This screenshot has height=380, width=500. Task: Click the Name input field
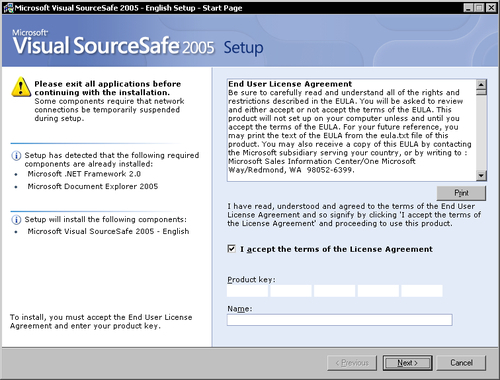pos(340,320)
